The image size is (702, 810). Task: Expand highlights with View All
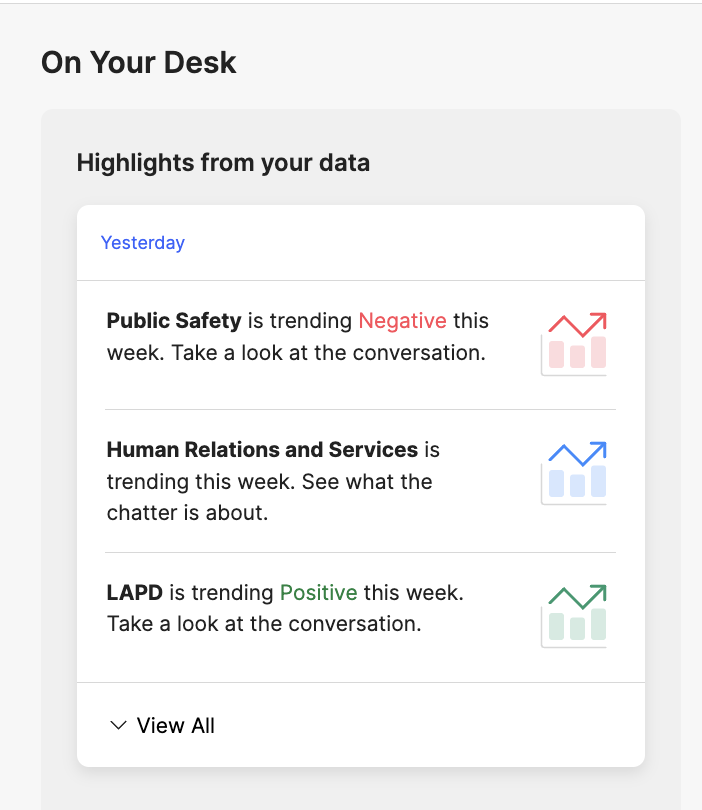coord(176,725)
